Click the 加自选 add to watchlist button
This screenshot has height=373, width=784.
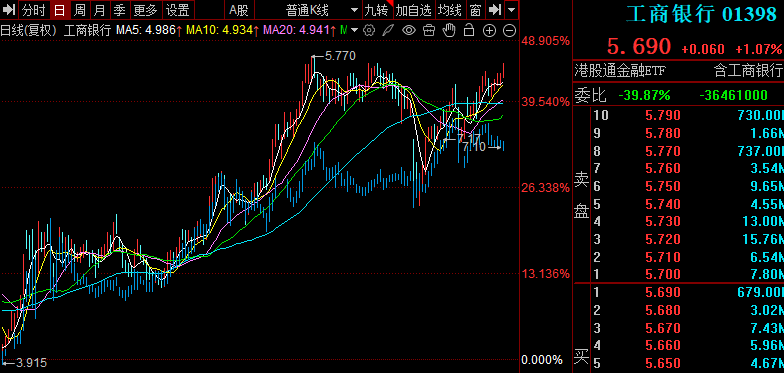[414, 10]
